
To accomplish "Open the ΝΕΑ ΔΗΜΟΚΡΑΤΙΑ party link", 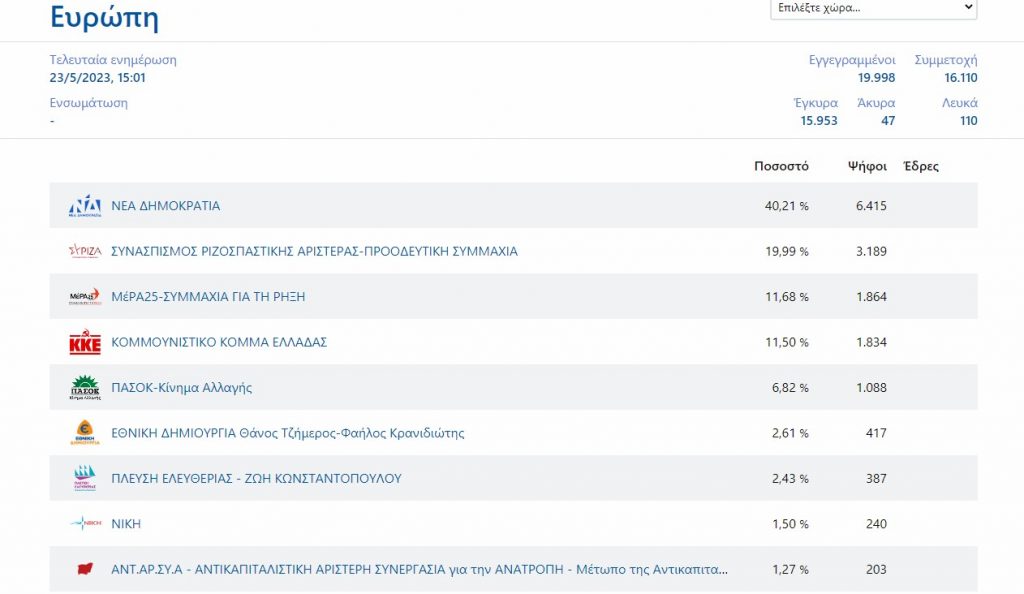I will (165, 206).
